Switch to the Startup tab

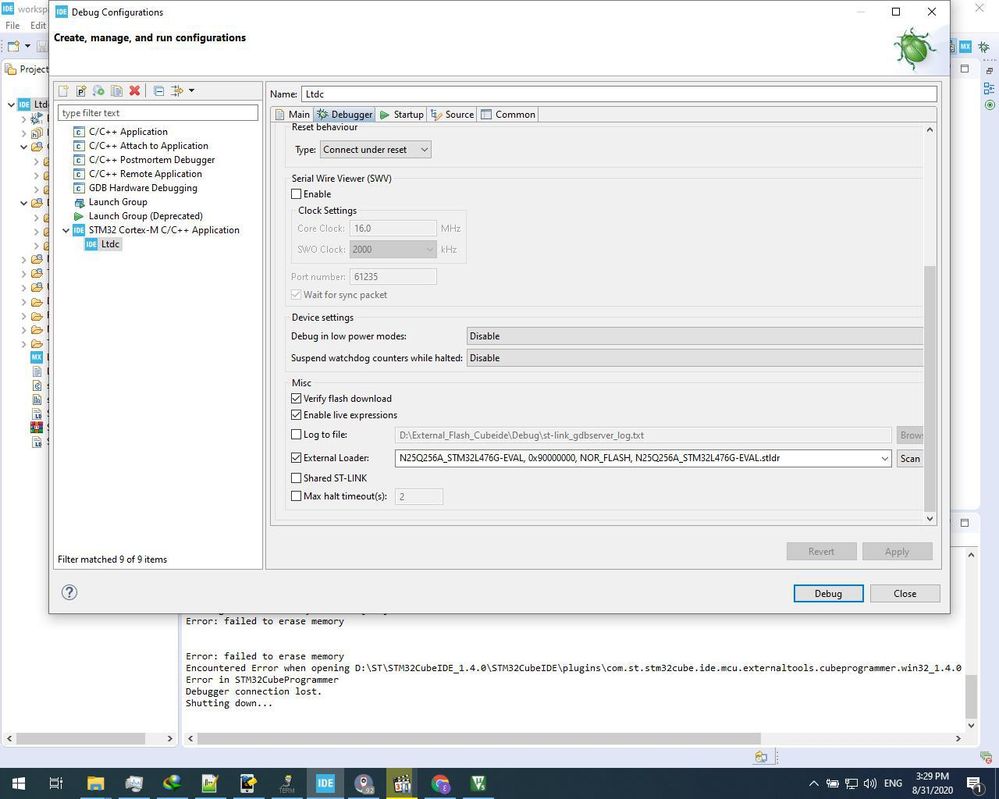[x=401, y=115]
